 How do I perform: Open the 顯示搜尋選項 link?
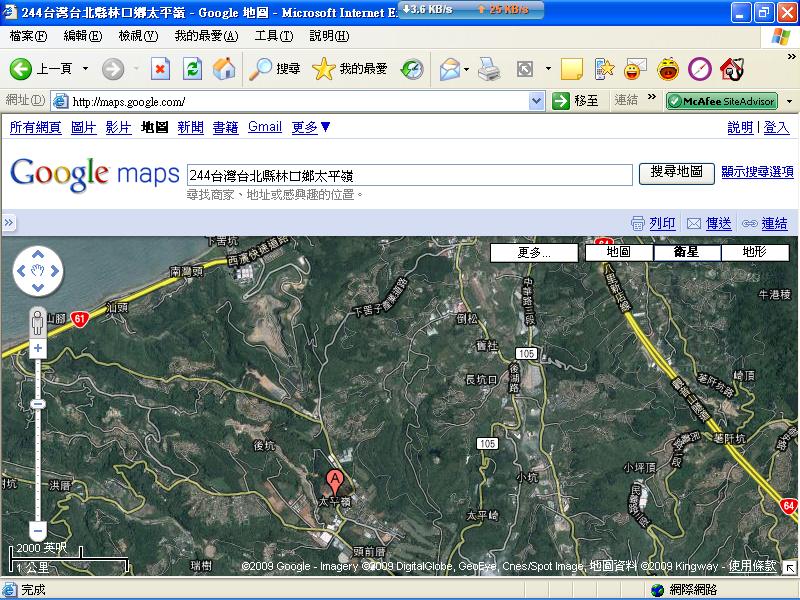[757, 173]
